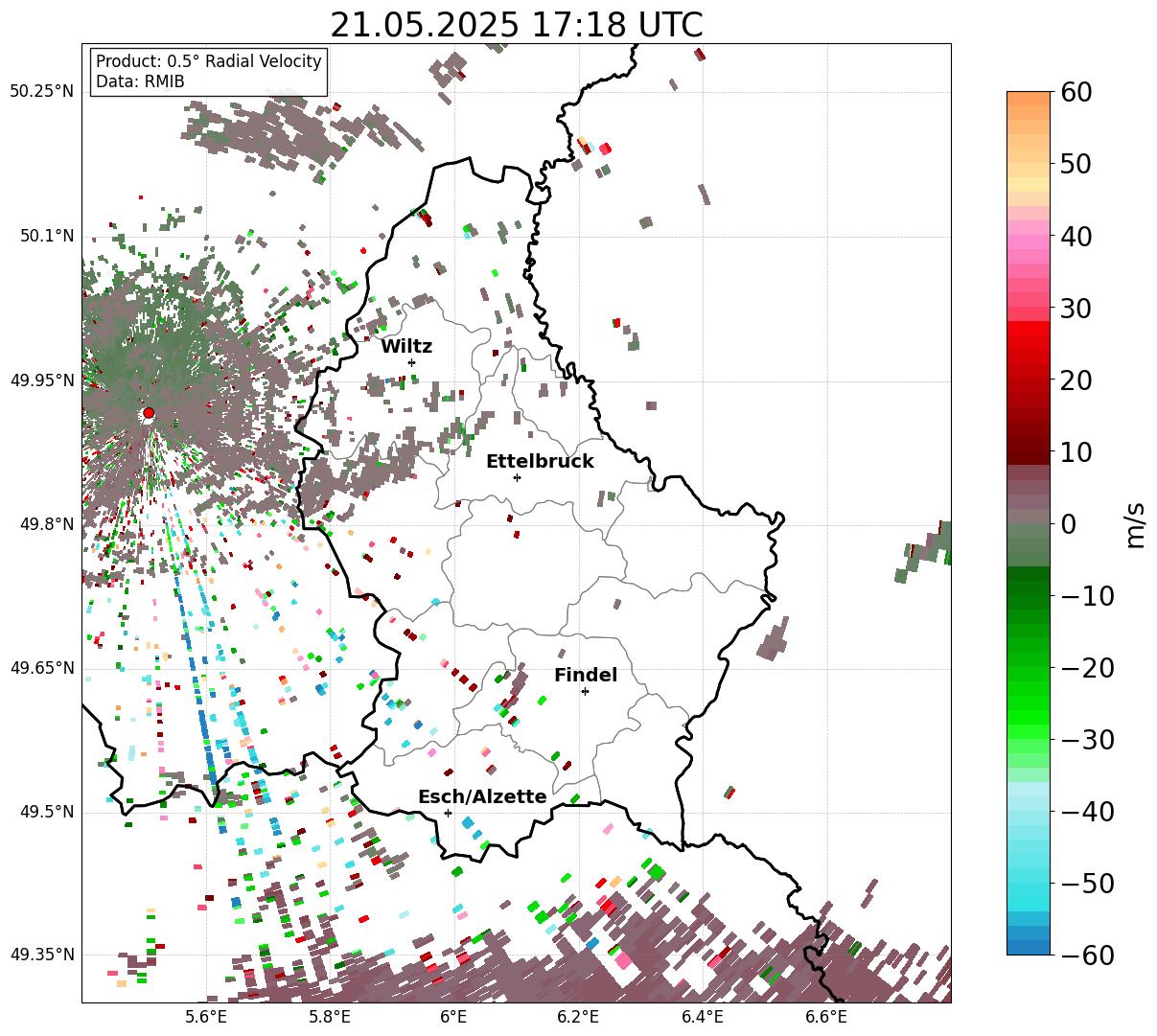Viewport: 1157px width, 1036px height.
Task: Click the title '21.05.2025 17:18 UTC'
Action: coord(516,24)
